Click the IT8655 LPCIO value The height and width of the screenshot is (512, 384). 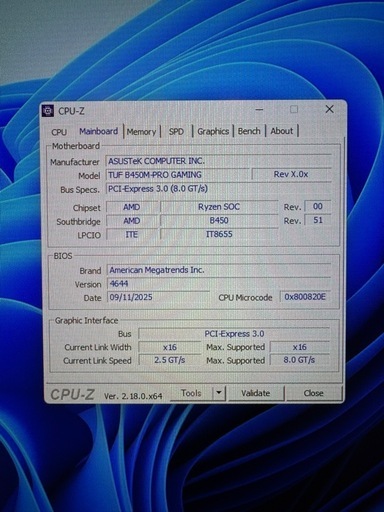219,234
